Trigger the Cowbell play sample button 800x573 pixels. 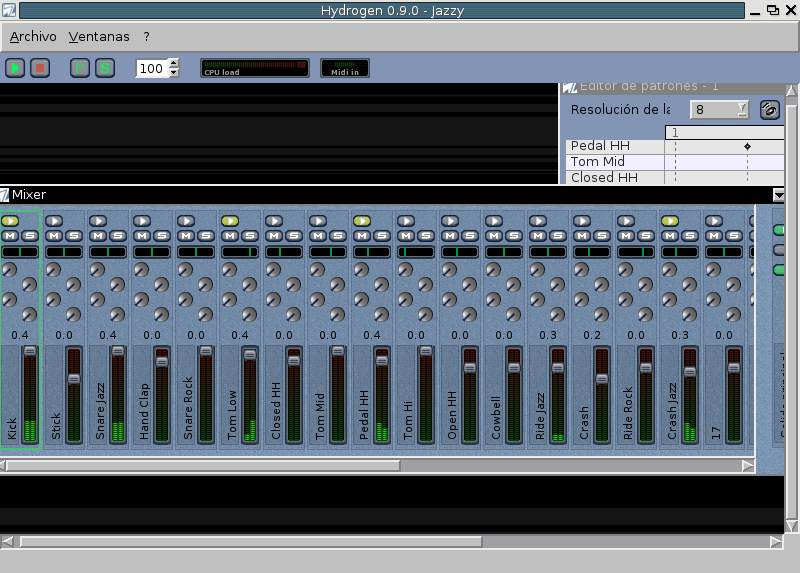(494, 221)
